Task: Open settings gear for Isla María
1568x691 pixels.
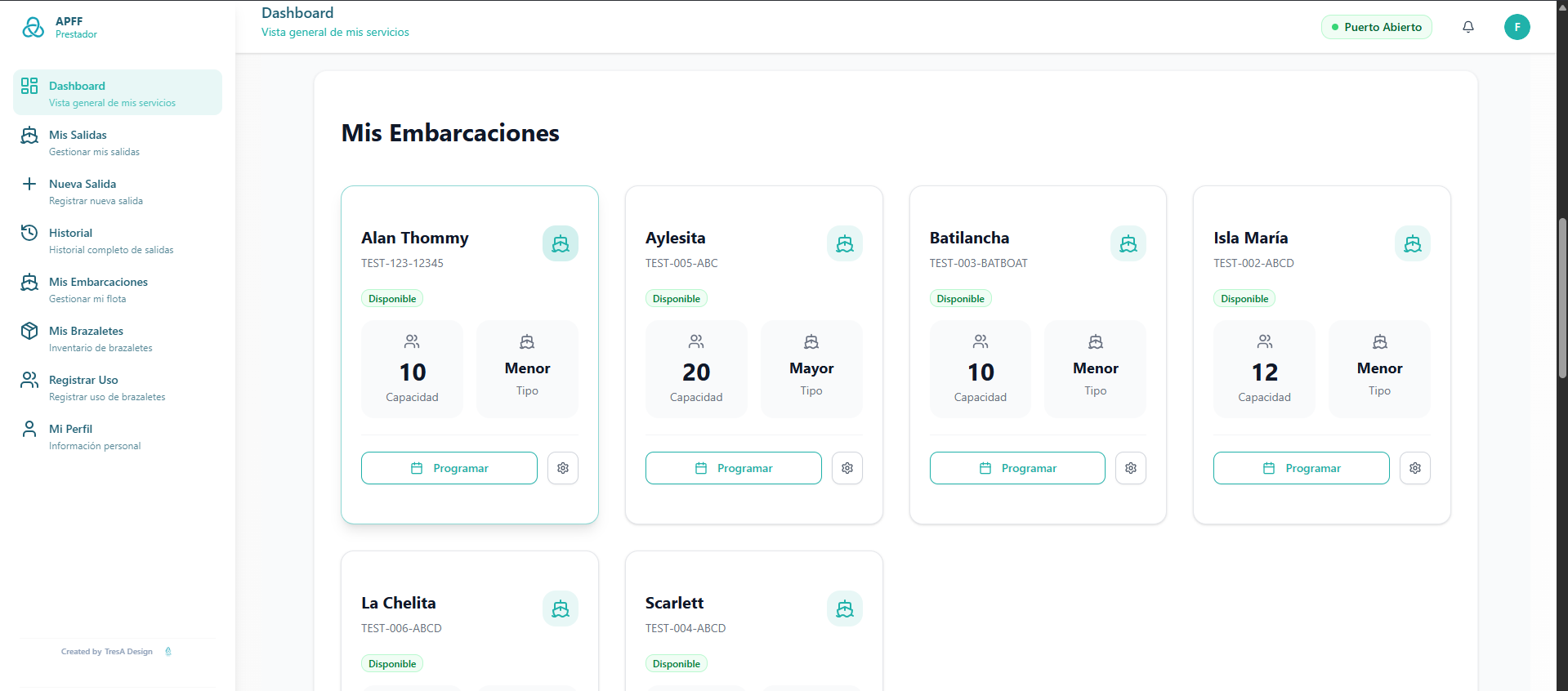Action: pos(1415,468)
